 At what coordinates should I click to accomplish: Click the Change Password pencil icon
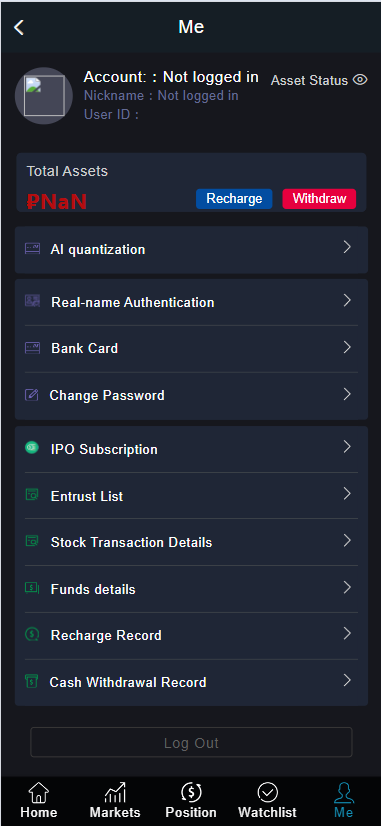pyautogui.click(x=32, y=395)
